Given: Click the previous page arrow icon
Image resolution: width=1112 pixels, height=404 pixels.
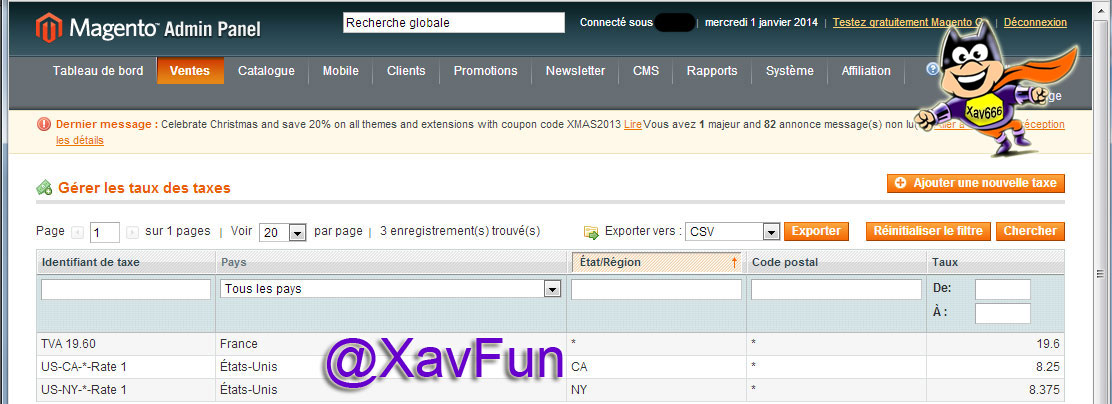Looking at the screenshot, I should (x=77, y=232).
